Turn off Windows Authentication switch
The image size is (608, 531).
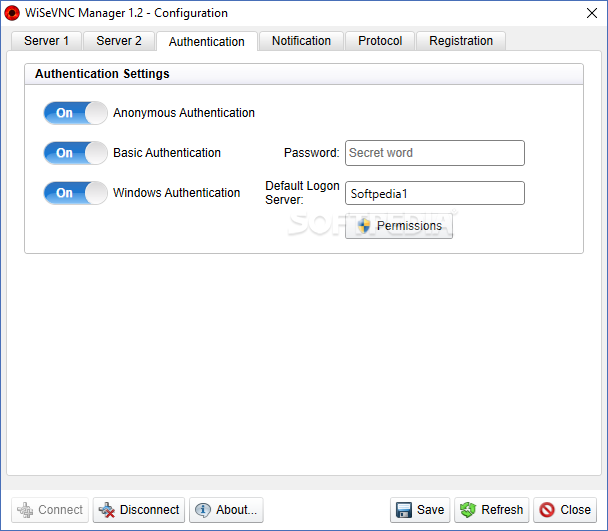click(76, 193)
